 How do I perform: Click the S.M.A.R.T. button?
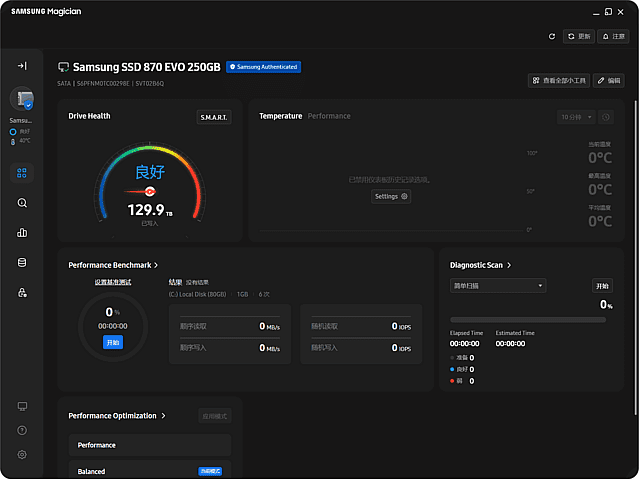(214, 117)
